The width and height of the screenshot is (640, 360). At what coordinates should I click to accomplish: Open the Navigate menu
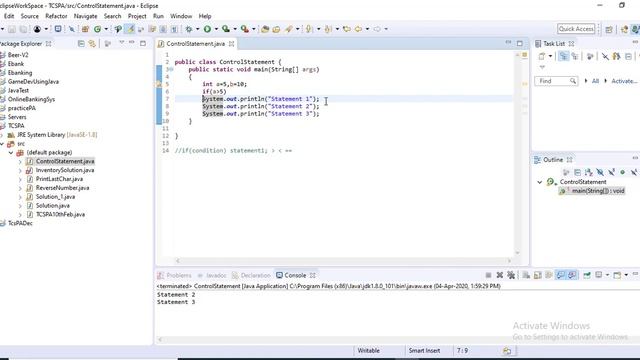pos(85,16)
